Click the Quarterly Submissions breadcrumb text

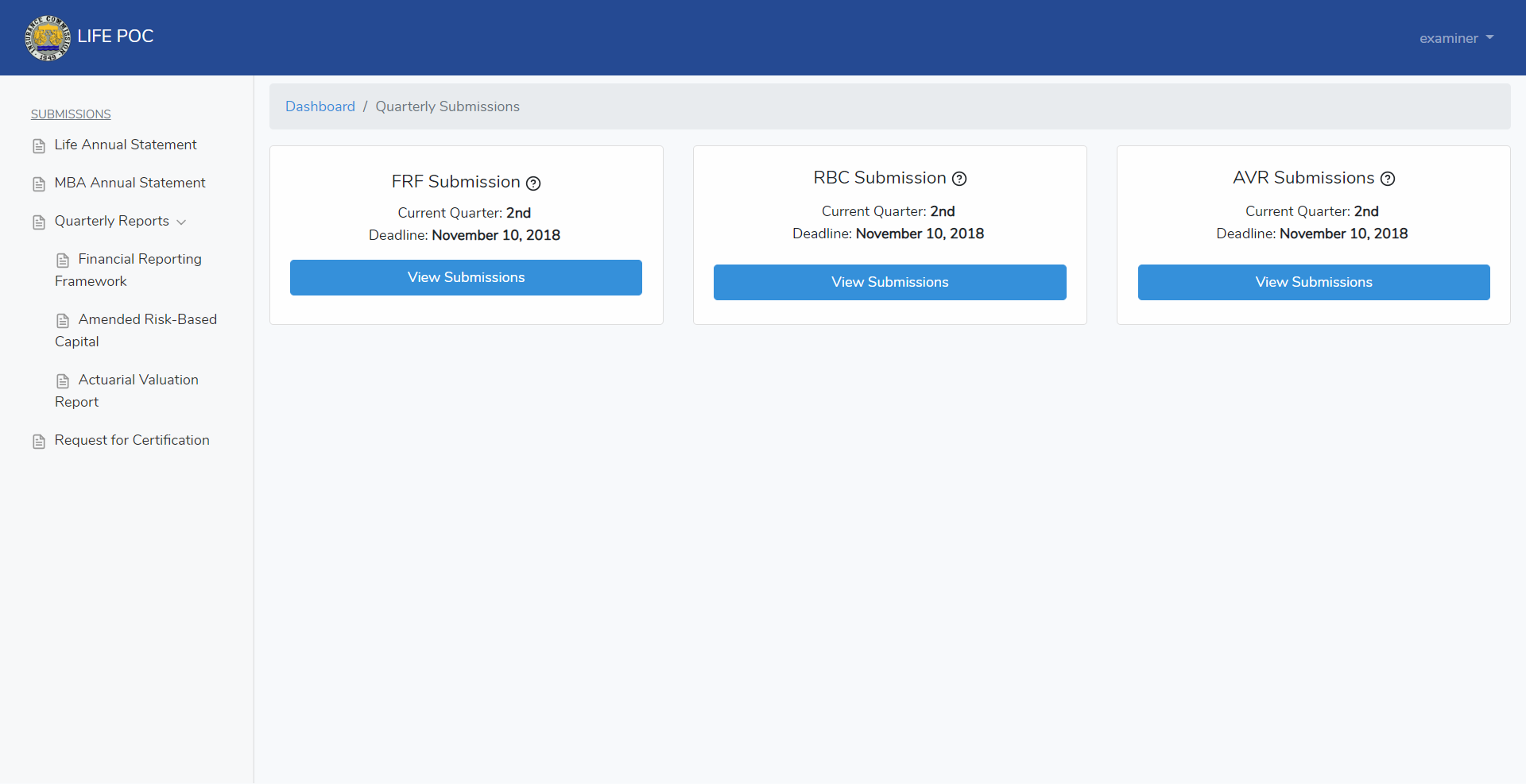447,106
